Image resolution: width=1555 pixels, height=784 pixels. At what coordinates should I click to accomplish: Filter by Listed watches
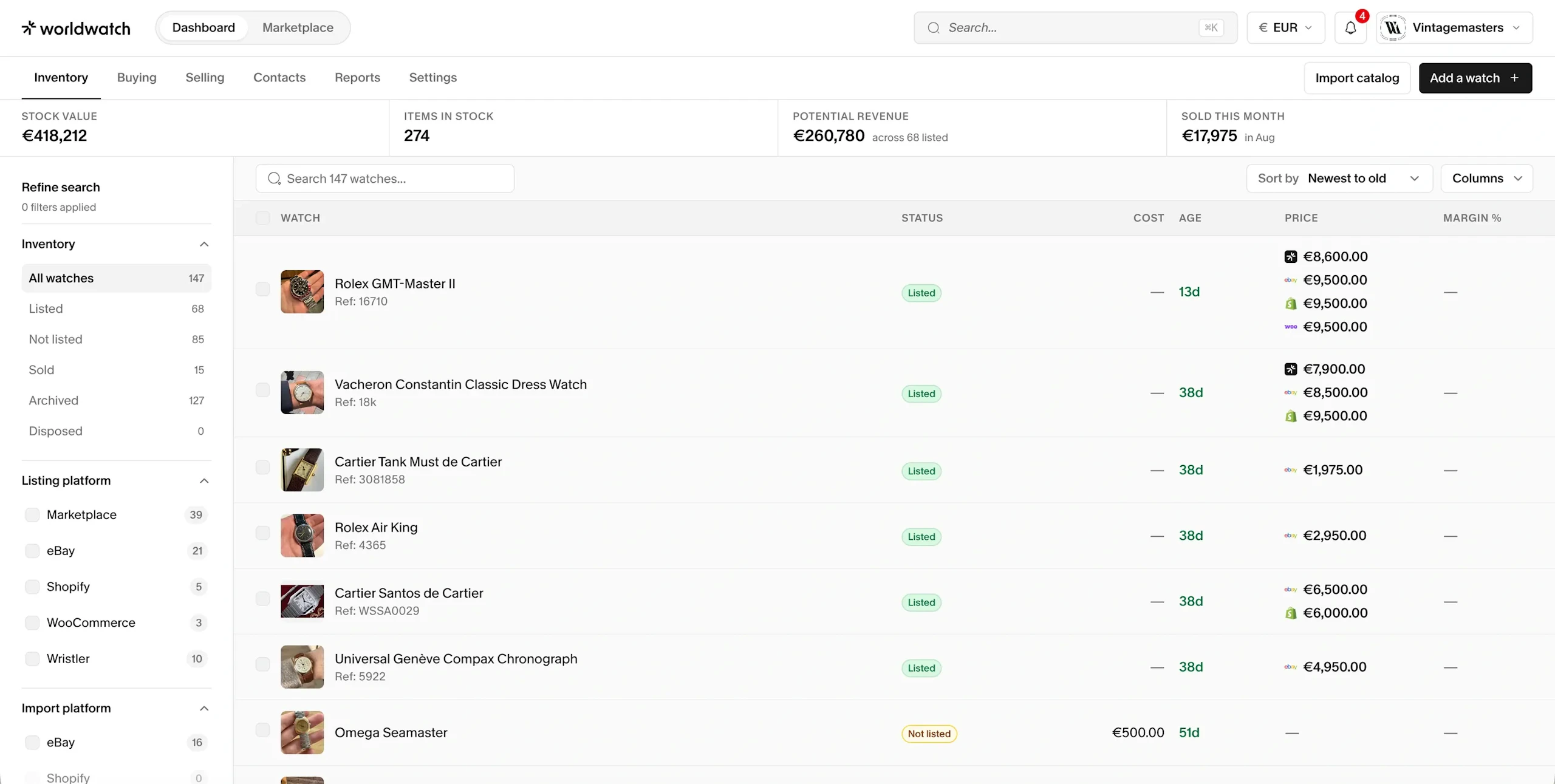coord(117,309)
